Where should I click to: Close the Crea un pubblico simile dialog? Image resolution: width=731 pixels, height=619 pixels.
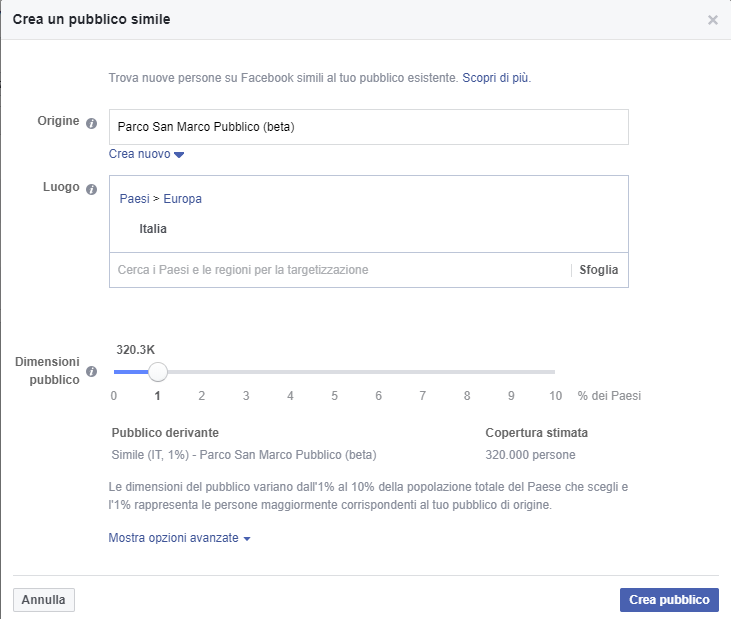point(712,20)
